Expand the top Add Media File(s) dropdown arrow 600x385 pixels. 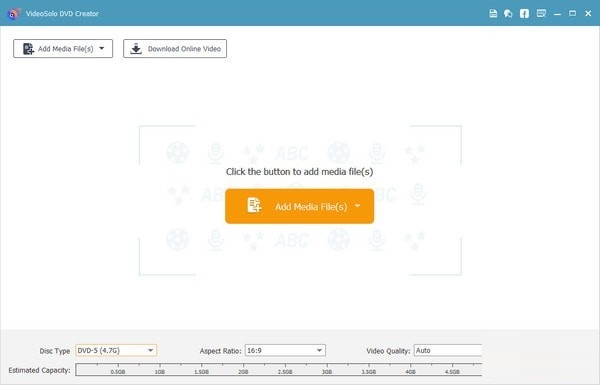tap(102, 48)
